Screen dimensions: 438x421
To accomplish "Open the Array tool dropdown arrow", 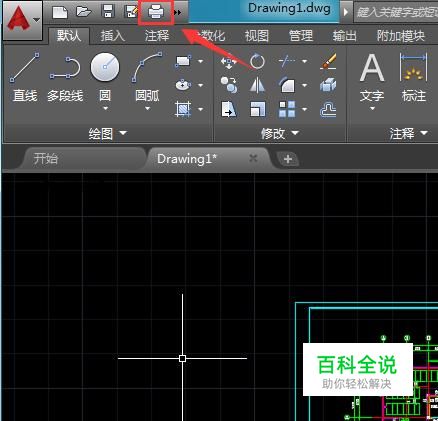I will (304, 109).
